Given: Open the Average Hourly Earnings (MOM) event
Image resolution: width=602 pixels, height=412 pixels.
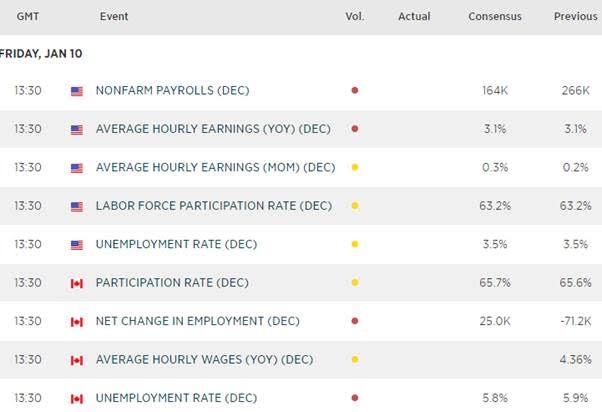Looking at the screenshot, I should pos(215,168).
